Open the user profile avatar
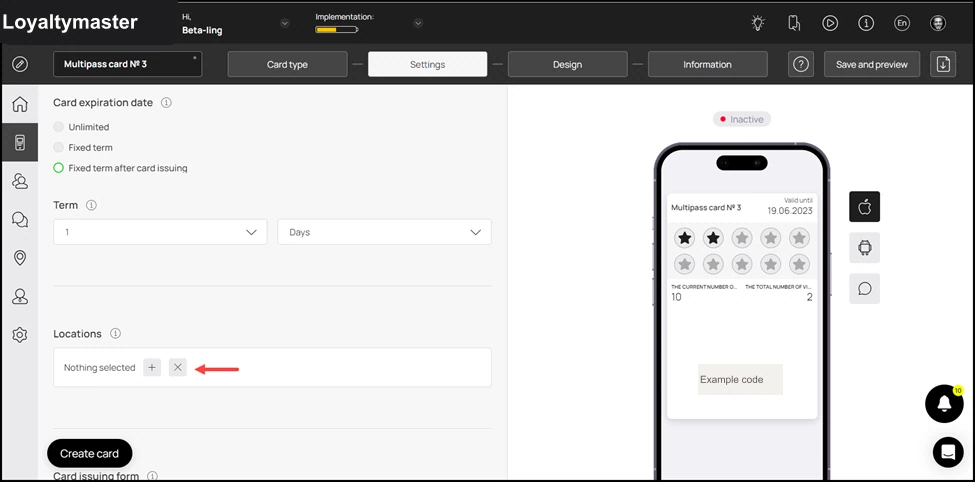 pyautogui.click(x=938, y=24)
